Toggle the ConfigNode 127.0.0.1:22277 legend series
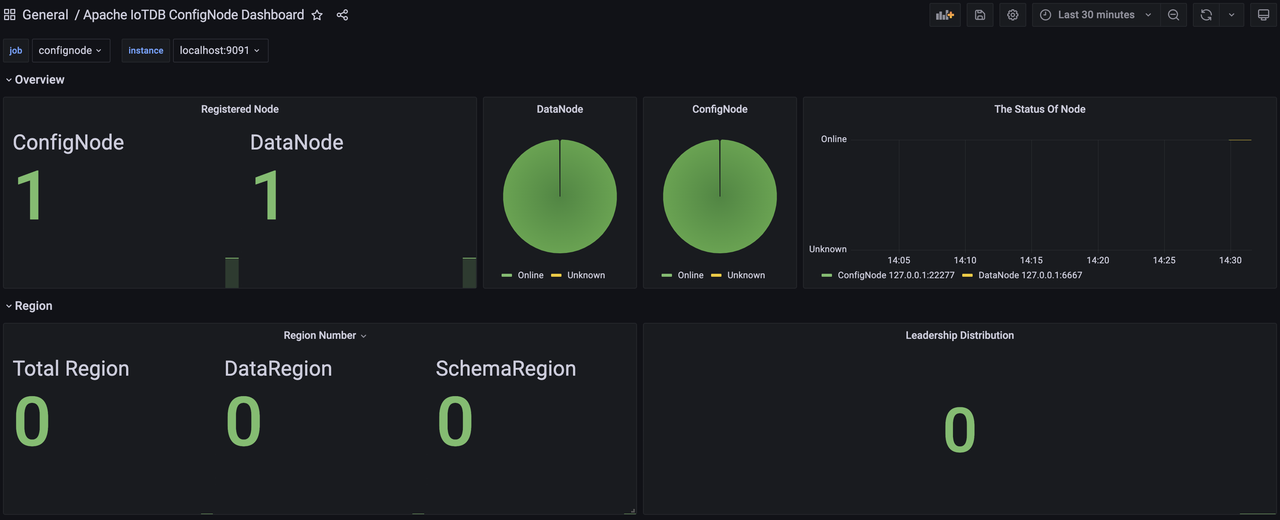Viewport: 1280px width, 520px height. 895,275
